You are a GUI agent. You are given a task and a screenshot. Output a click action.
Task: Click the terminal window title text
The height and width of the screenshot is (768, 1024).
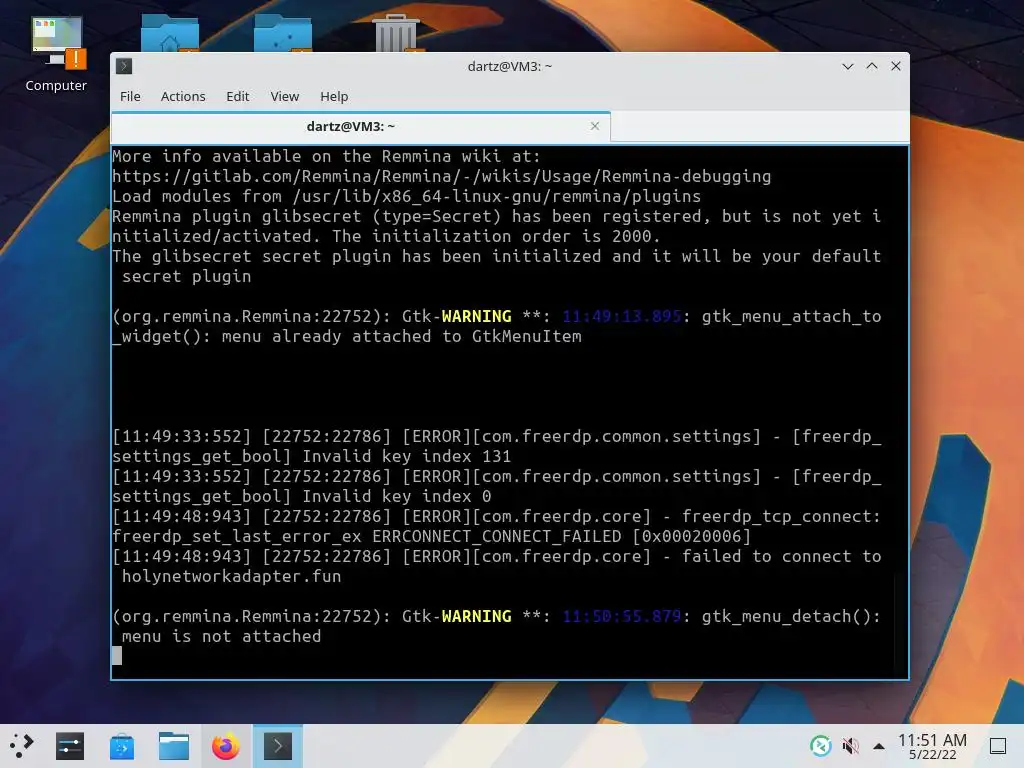510,66
